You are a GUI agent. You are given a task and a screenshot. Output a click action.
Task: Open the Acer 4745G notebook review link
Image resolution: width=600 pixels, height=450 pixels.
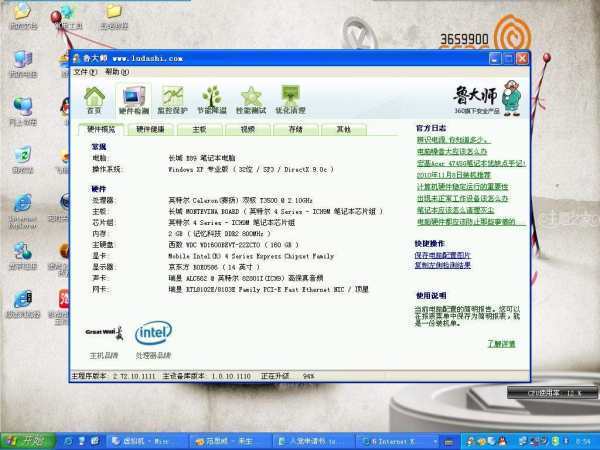(x=471, y=163)
